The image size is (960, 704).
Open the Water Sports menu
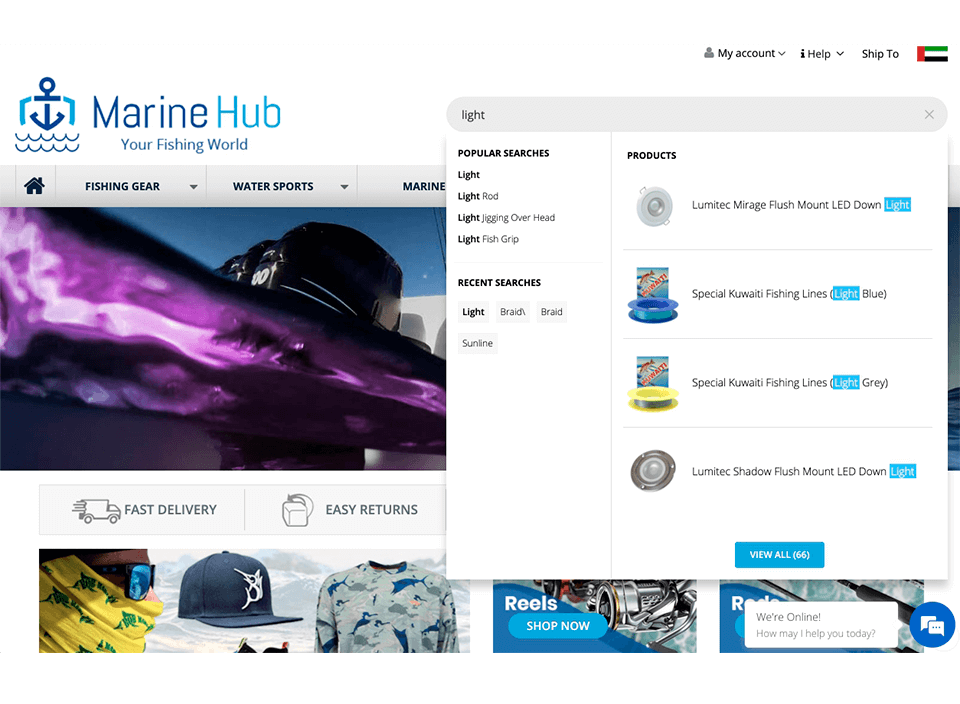[273, 187]
